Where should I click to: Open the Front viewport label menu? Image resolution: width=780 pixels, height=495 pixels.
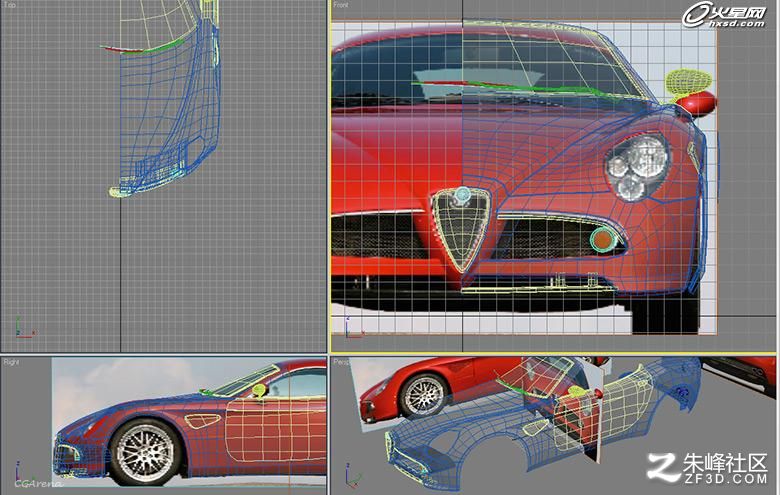tap(341, 5)
